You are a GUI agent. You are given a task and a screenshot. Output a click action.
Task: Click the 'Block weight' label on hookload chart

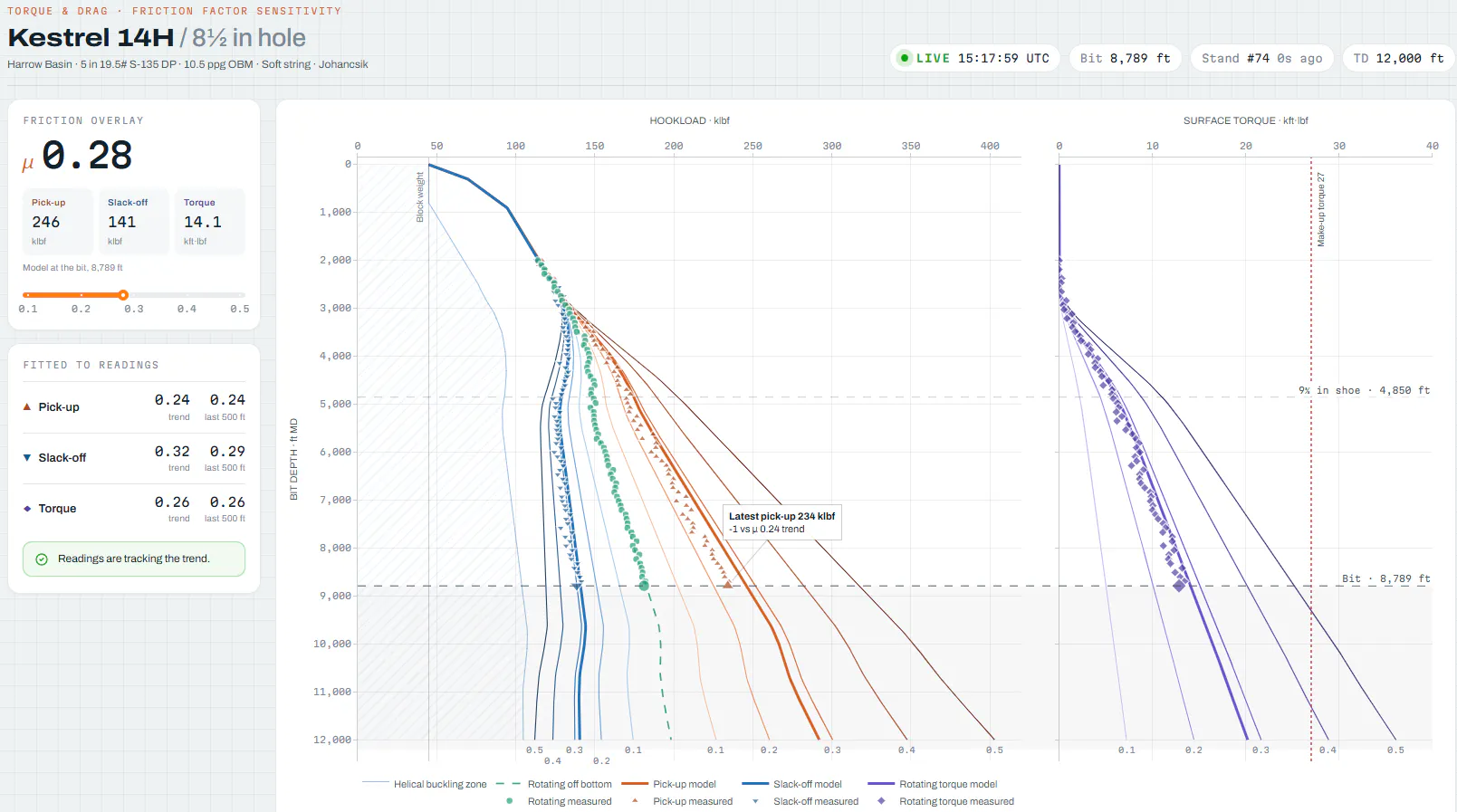click(x=420, y=197)
